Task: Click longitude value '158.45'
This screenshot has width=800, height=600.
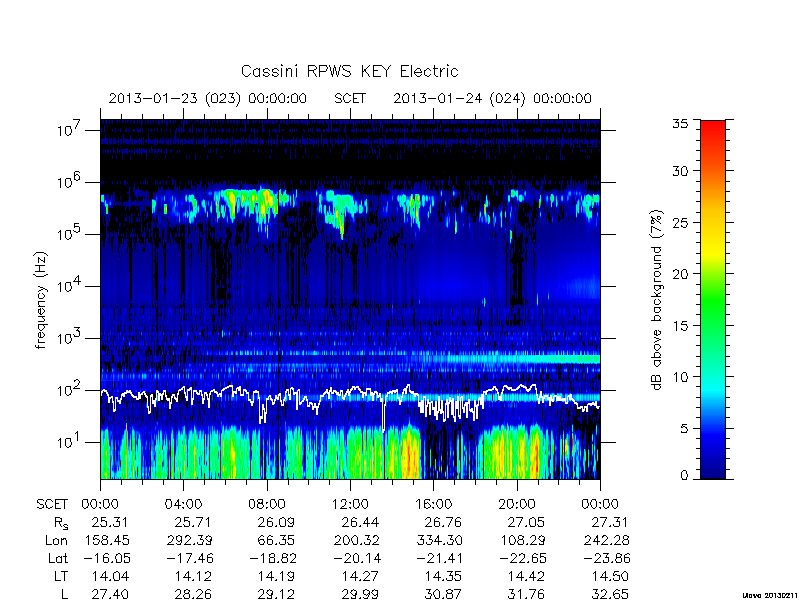Action: [106, 540]
